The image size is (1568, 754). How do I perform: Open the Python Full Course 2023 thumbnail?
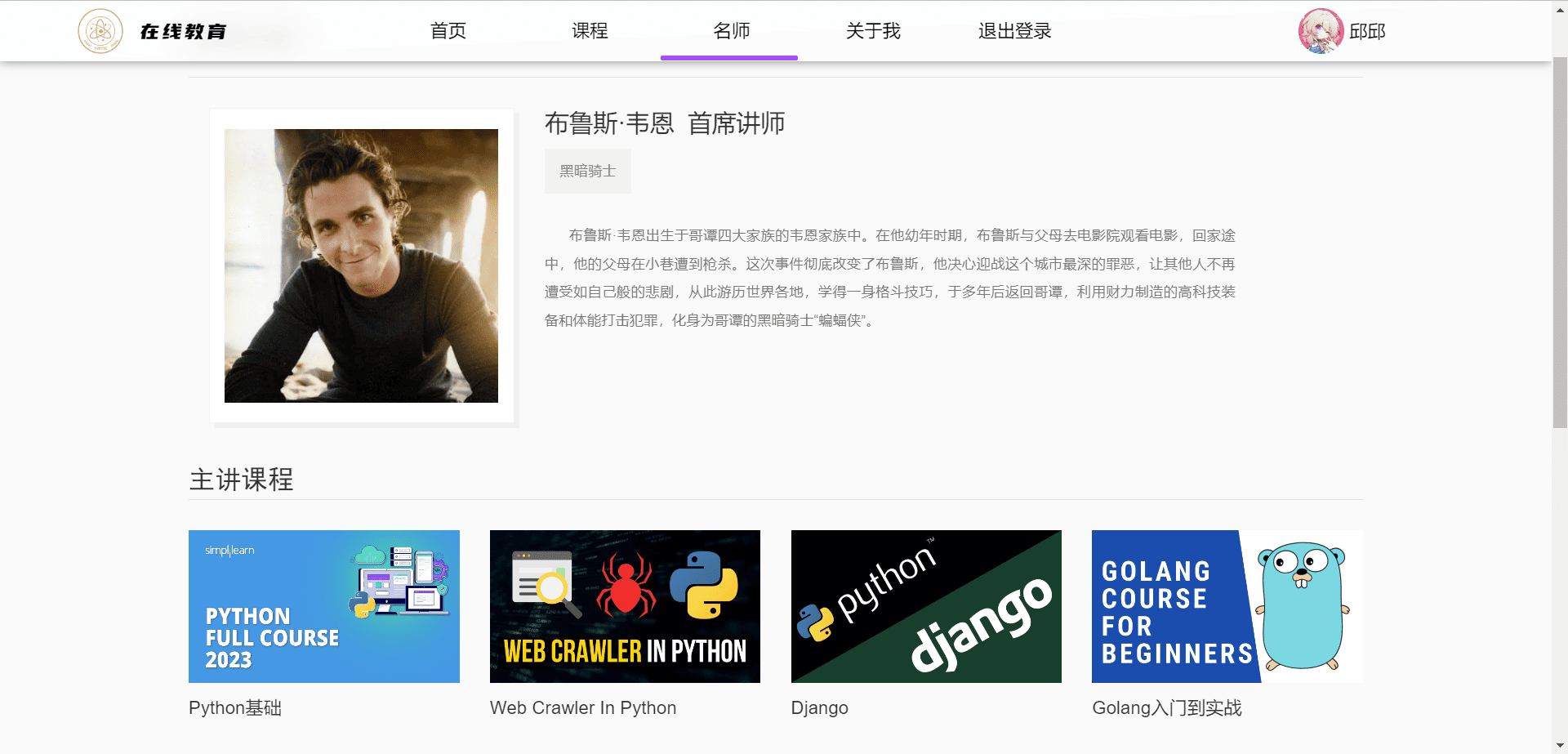click(324, 606)
